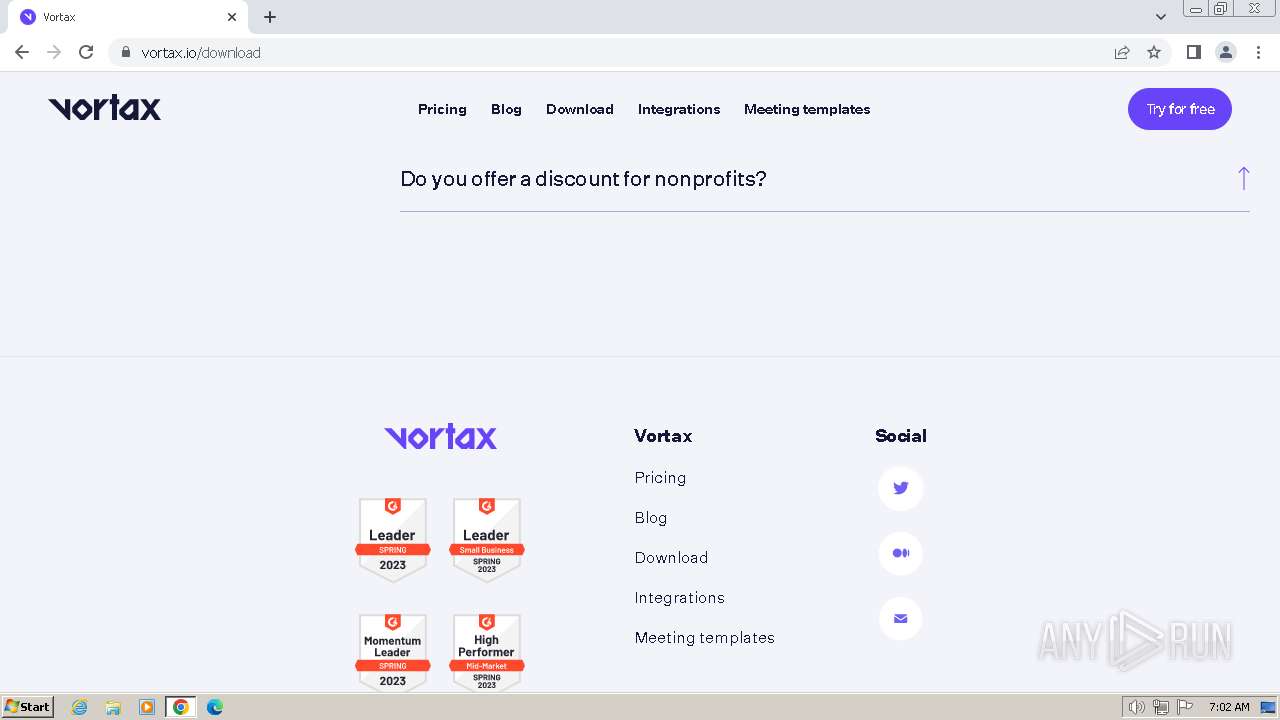Follow the footer Download link
This screenshot has width=1280, height=720.
click(x=671, y=558)
